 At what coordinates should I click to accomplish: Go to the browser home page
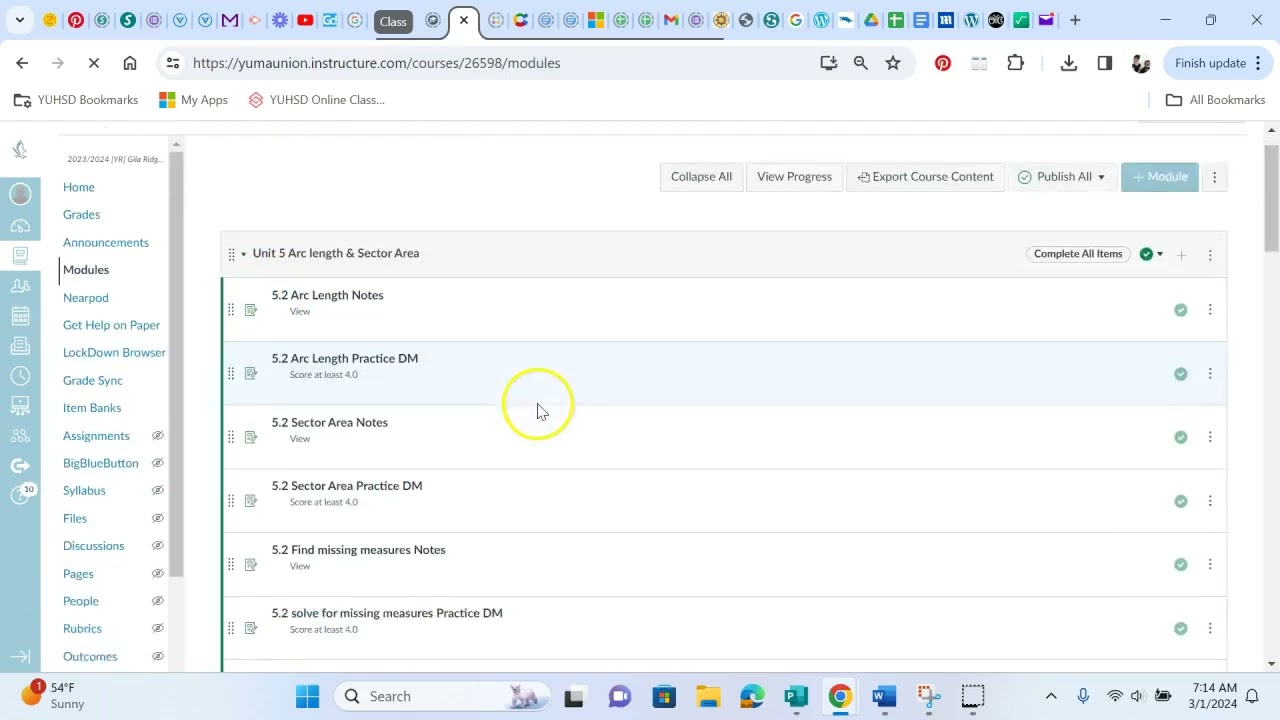pos(130,63)
